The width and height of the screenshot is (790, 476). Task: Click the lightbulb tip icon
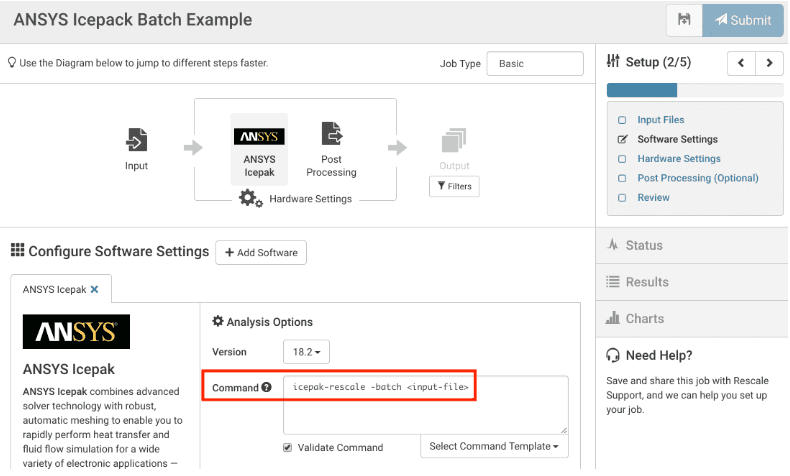[x=12, y=62]
